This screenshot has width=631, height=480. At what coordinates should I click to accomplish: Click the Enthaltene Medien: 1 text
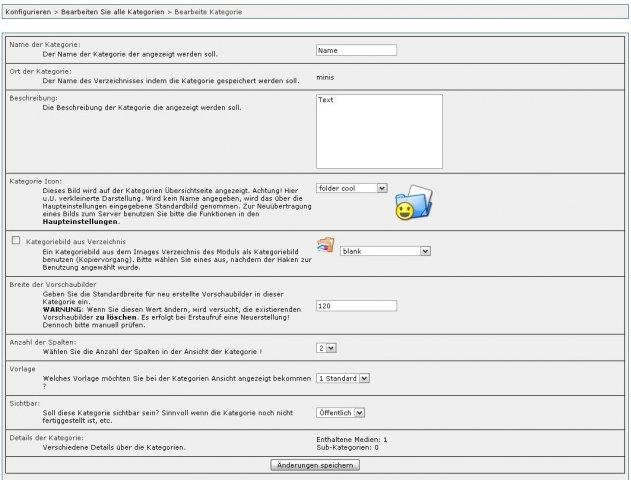[x=352, y=439]
